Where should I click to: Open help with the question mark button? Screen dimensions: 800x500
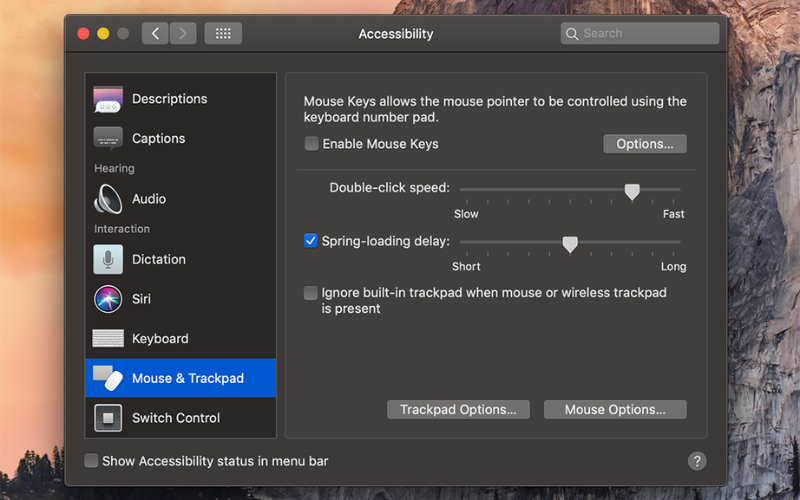coord(697,461)
